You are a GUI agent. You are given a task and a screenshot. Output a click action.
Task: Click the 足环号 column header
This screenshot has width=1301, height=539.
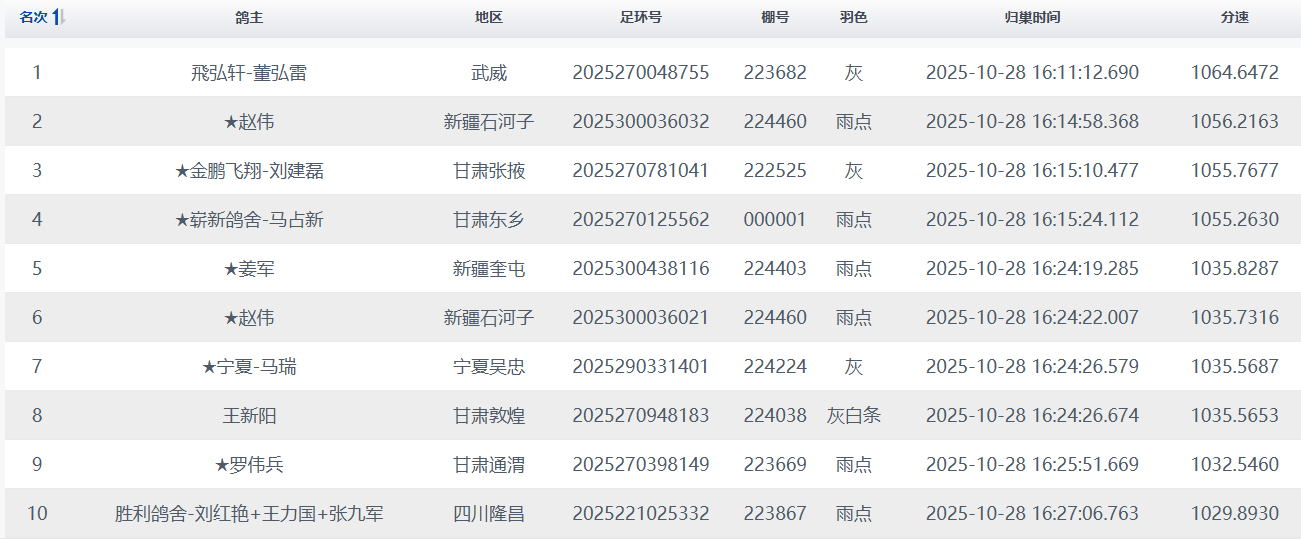[640, 18]
